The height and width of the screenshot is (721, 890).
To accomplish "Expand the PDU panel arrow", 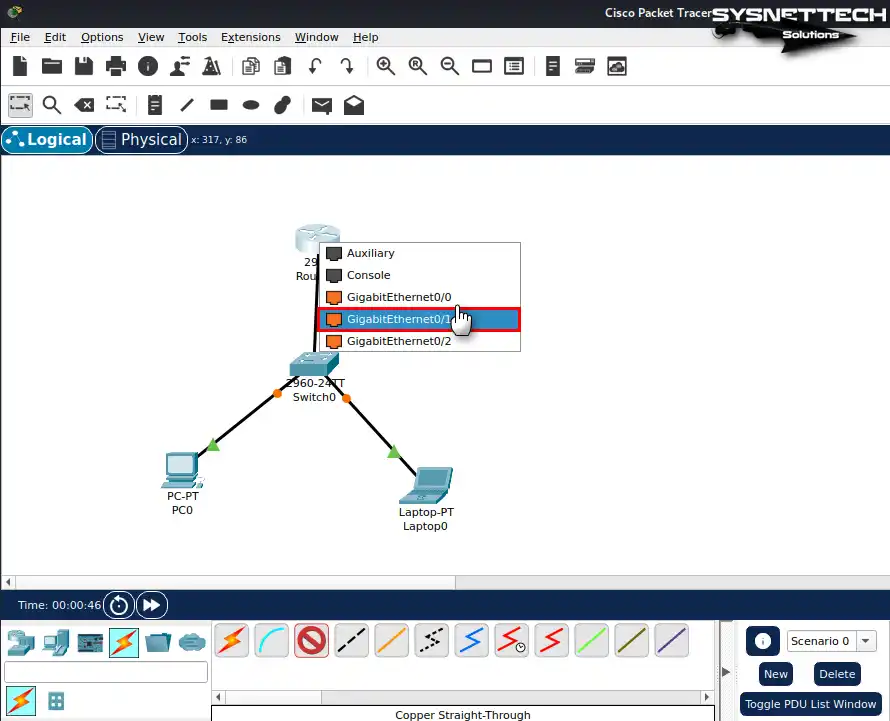I will (x=726, y=672).
